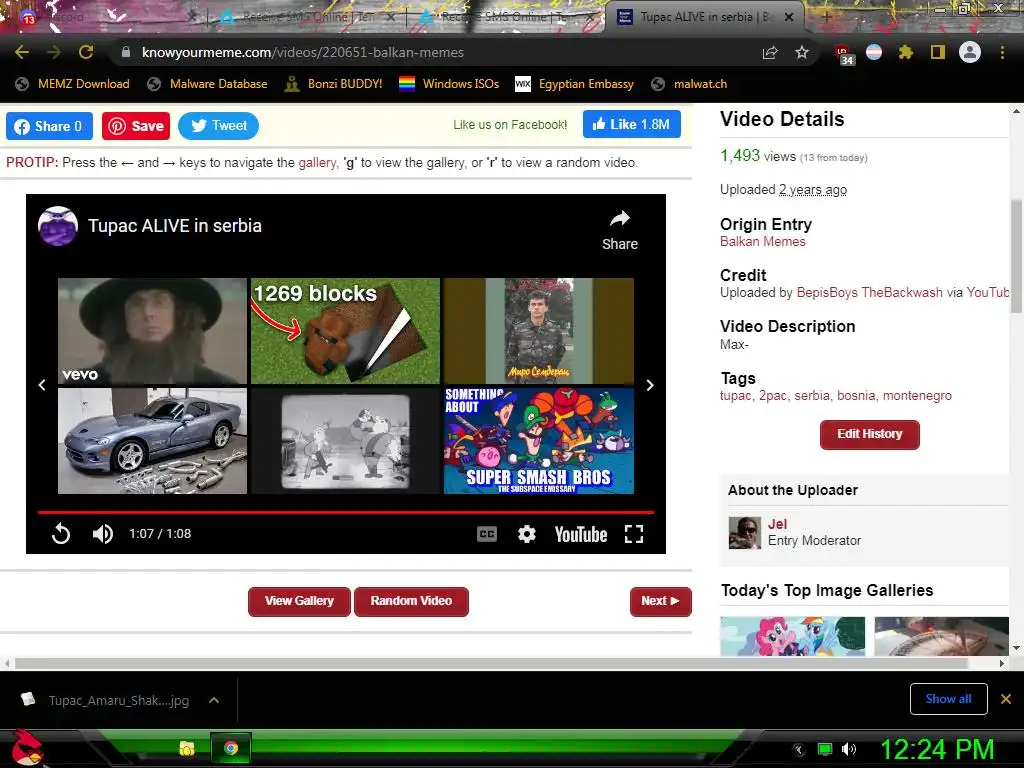Screen dimensions: 1024x768
Task: Open the black-and-white cartoon suggested video
Action: pyautogui.click(x=345, y=441)
